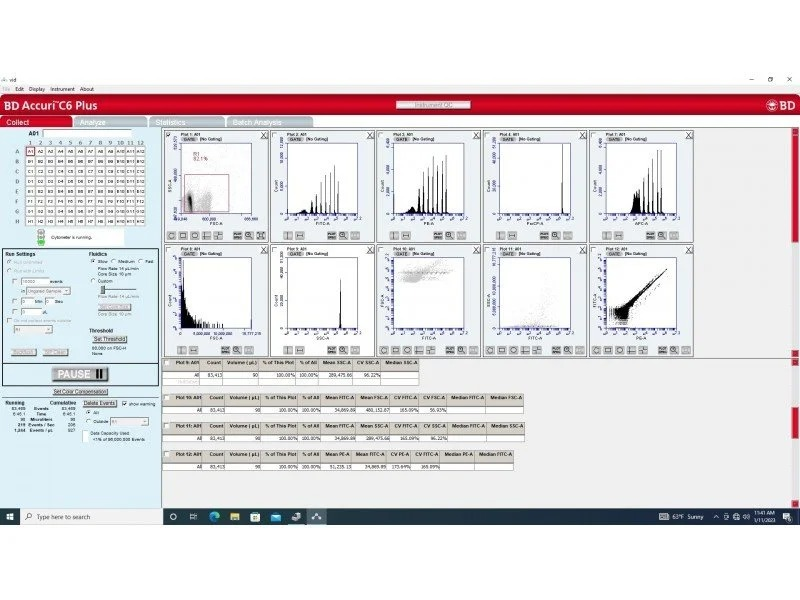This screenshot has width=800, height=600.
Task: Click the PAUSE button
Action: point(81,374)
